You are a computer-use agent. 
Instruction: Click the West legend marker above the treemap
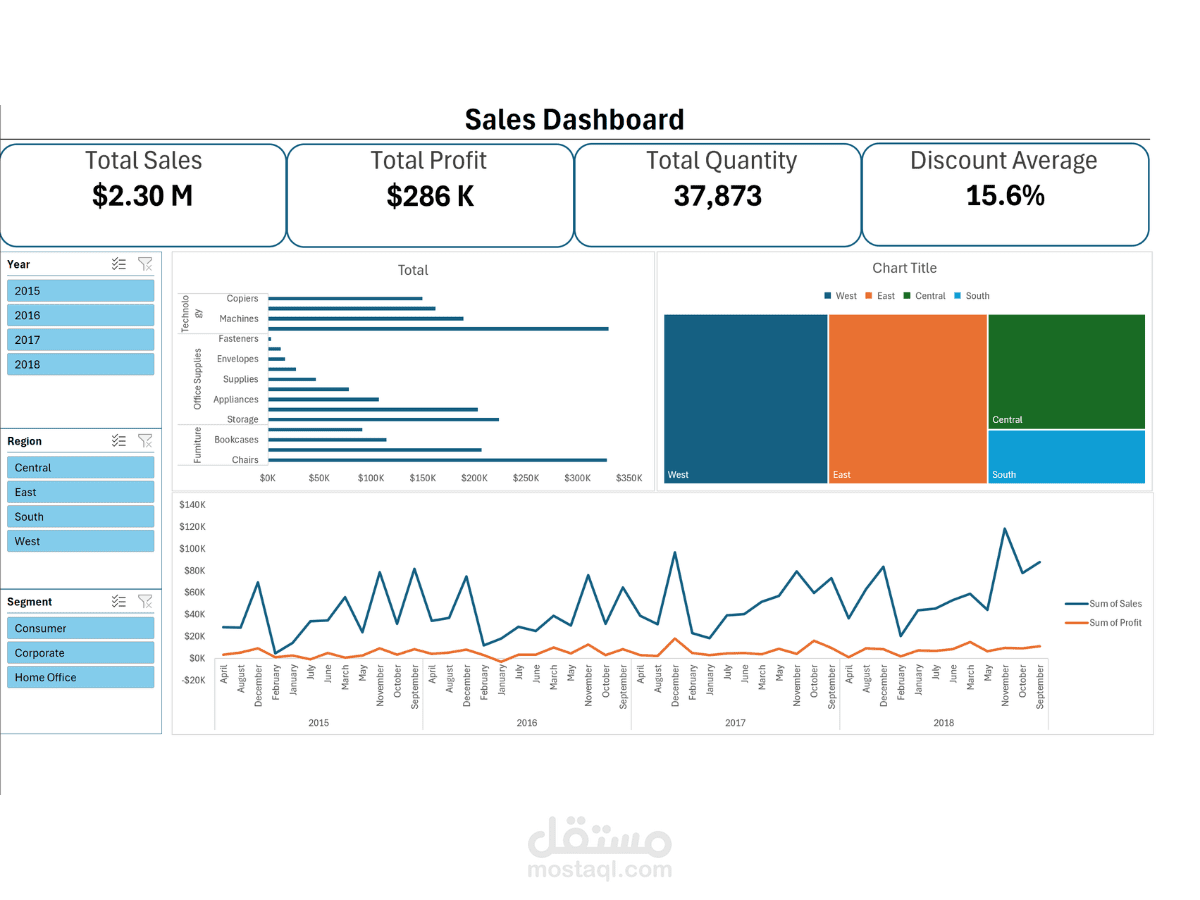[x=828, y=295]
